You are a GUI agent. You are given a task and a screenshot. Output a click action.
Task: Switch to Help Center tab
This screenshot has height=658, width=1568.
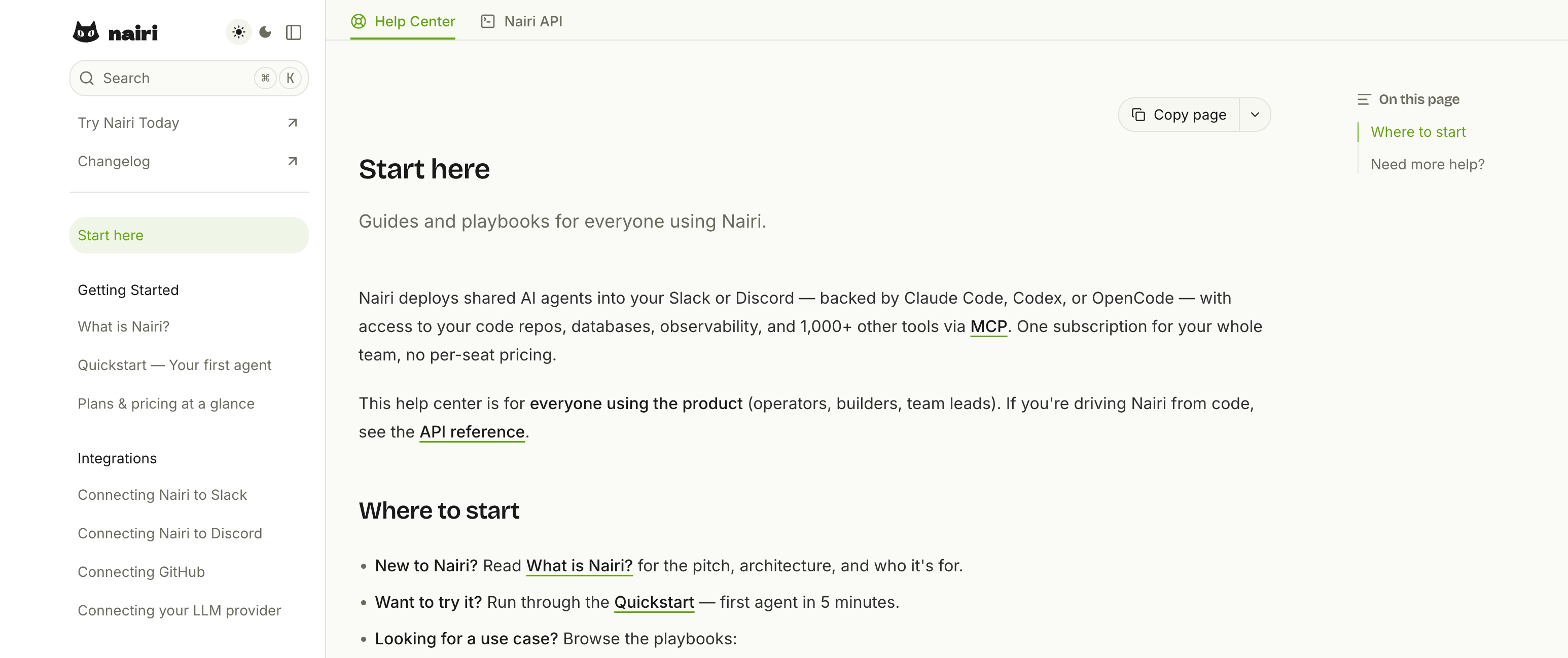(403, 21)
